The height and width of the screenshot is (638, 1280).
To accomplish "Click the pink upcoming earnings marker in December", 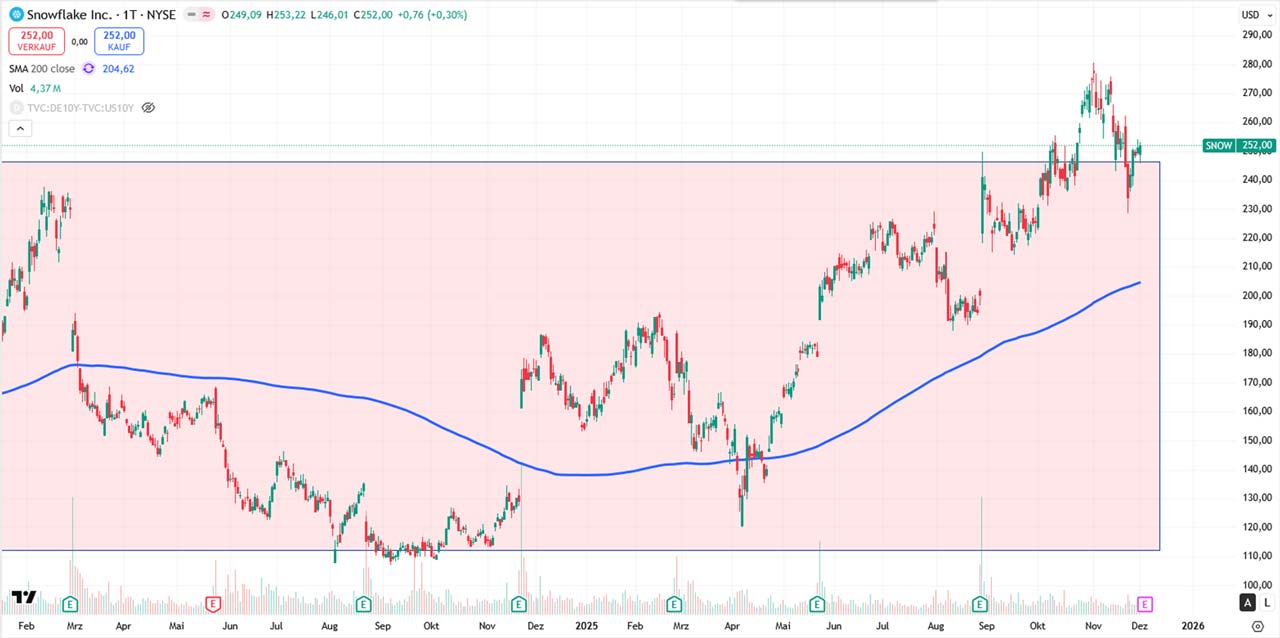I will (1146, 603).
